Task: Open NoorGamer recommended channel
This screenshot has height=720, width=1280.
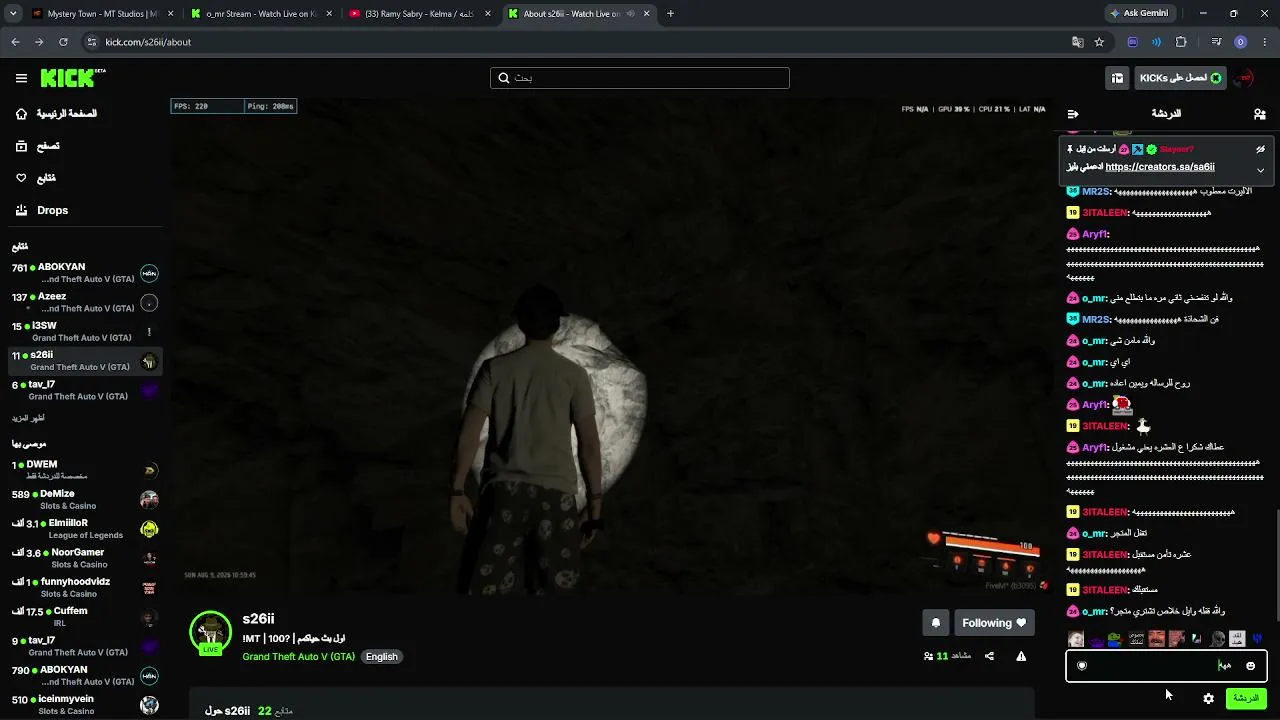Action: coord(84,558)
